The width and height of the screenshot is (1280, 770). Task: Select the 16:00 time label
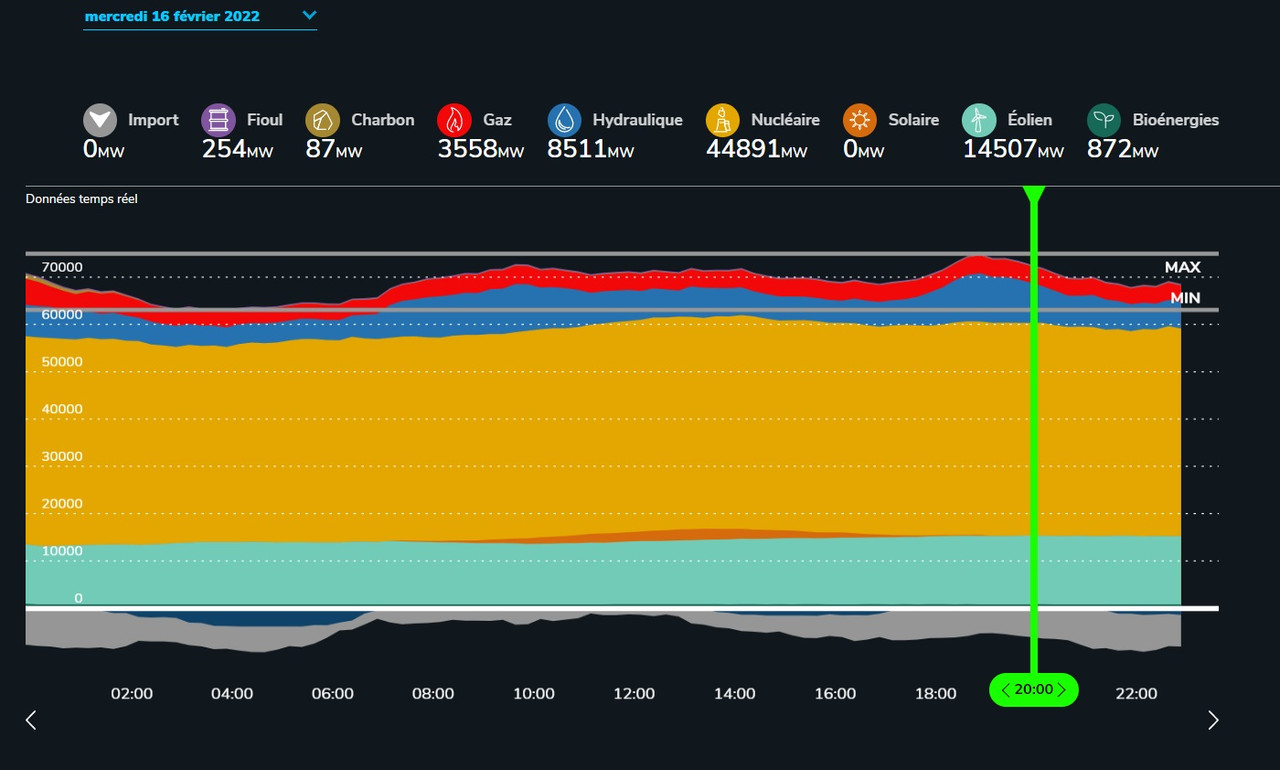(x=835, y=693)
